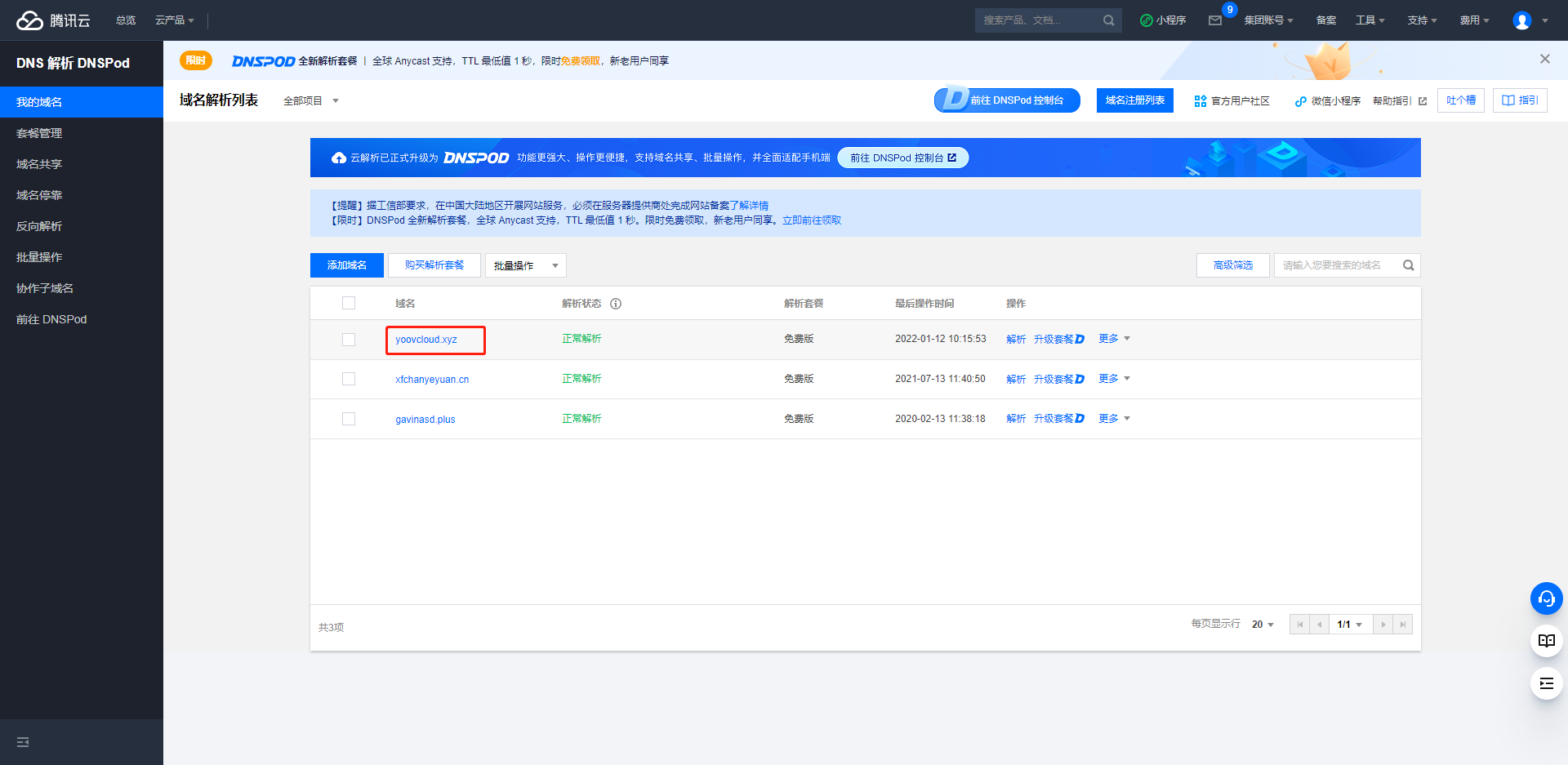Open 协作子域名 in sidebar
1568x765 pixels.
click(82, 288)
